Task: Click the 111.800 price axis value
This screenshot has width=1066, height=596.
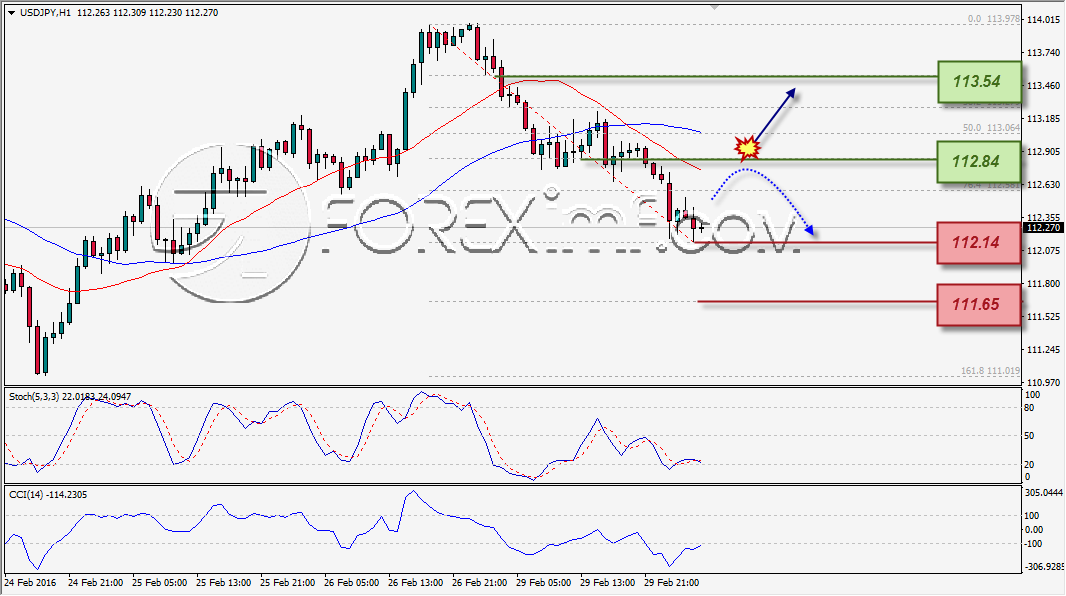Action: pos(1044,283)
